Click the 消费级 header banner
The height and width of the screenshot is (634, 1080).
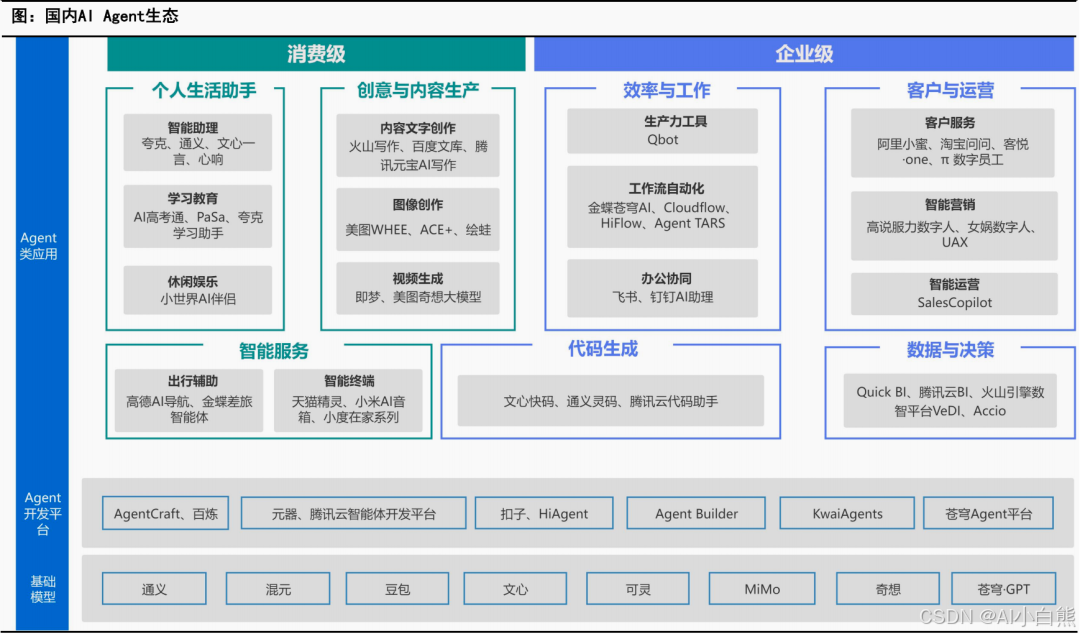316,54
